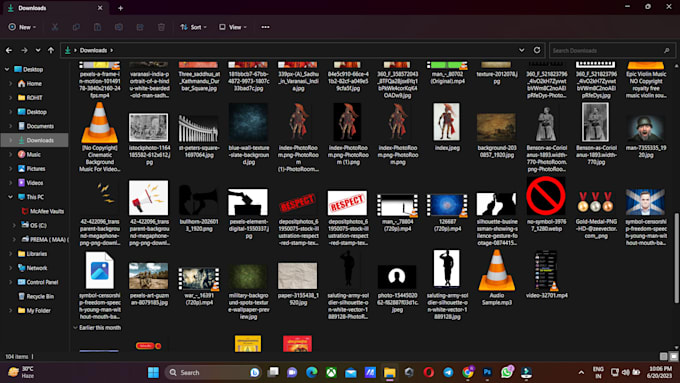
Task: Open the See more ellipsis menu
Action: (265, 27)
